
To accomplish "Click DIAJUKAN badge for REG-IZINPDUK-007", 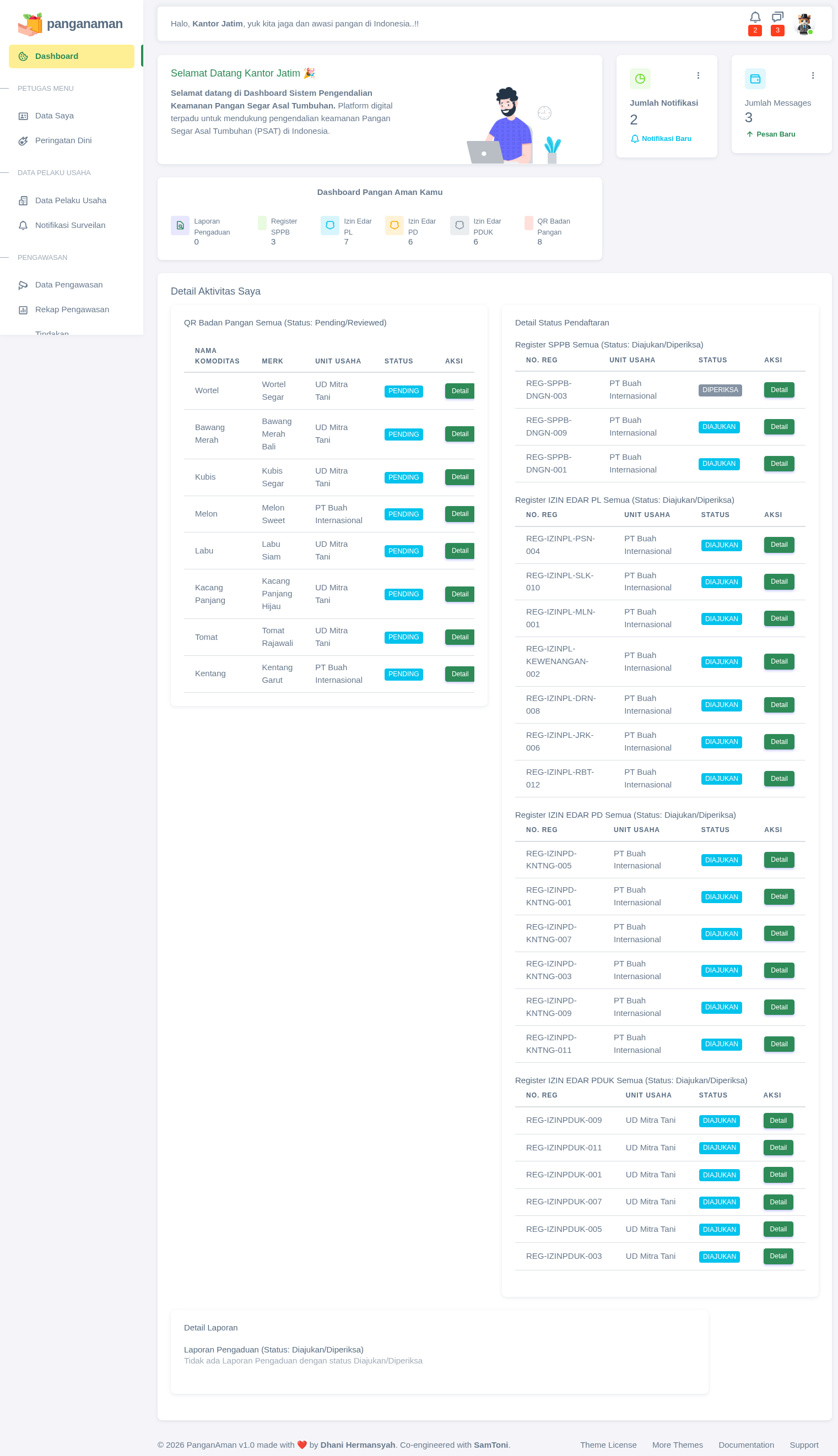I will [719, 1202].
